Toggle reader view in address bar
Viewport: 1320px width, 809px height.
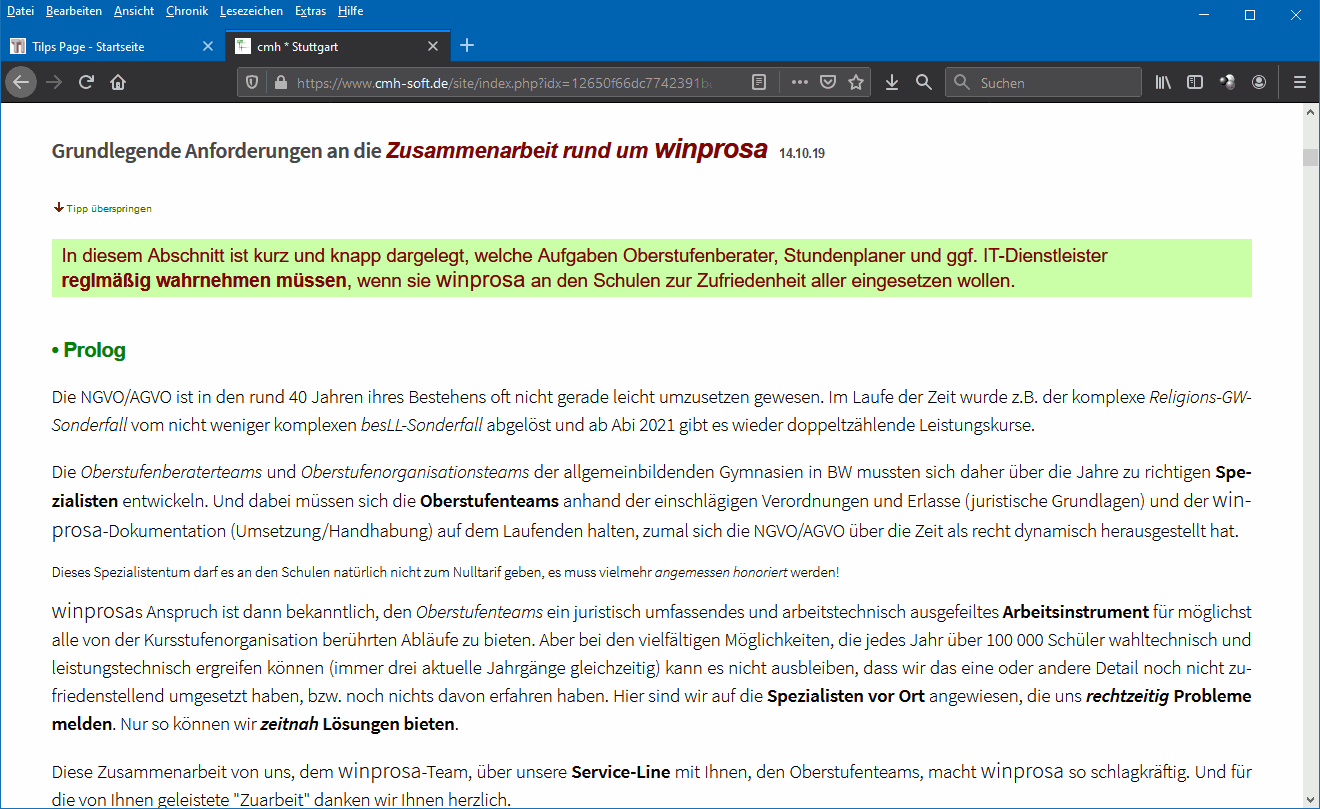[x=760, y=83]
